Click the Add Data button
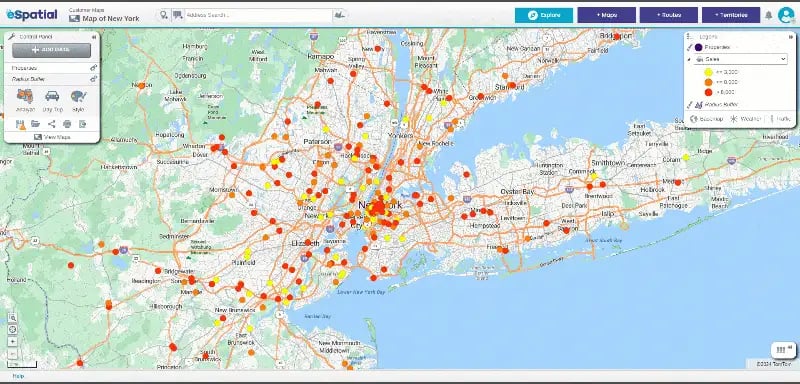 coord(52,50)
